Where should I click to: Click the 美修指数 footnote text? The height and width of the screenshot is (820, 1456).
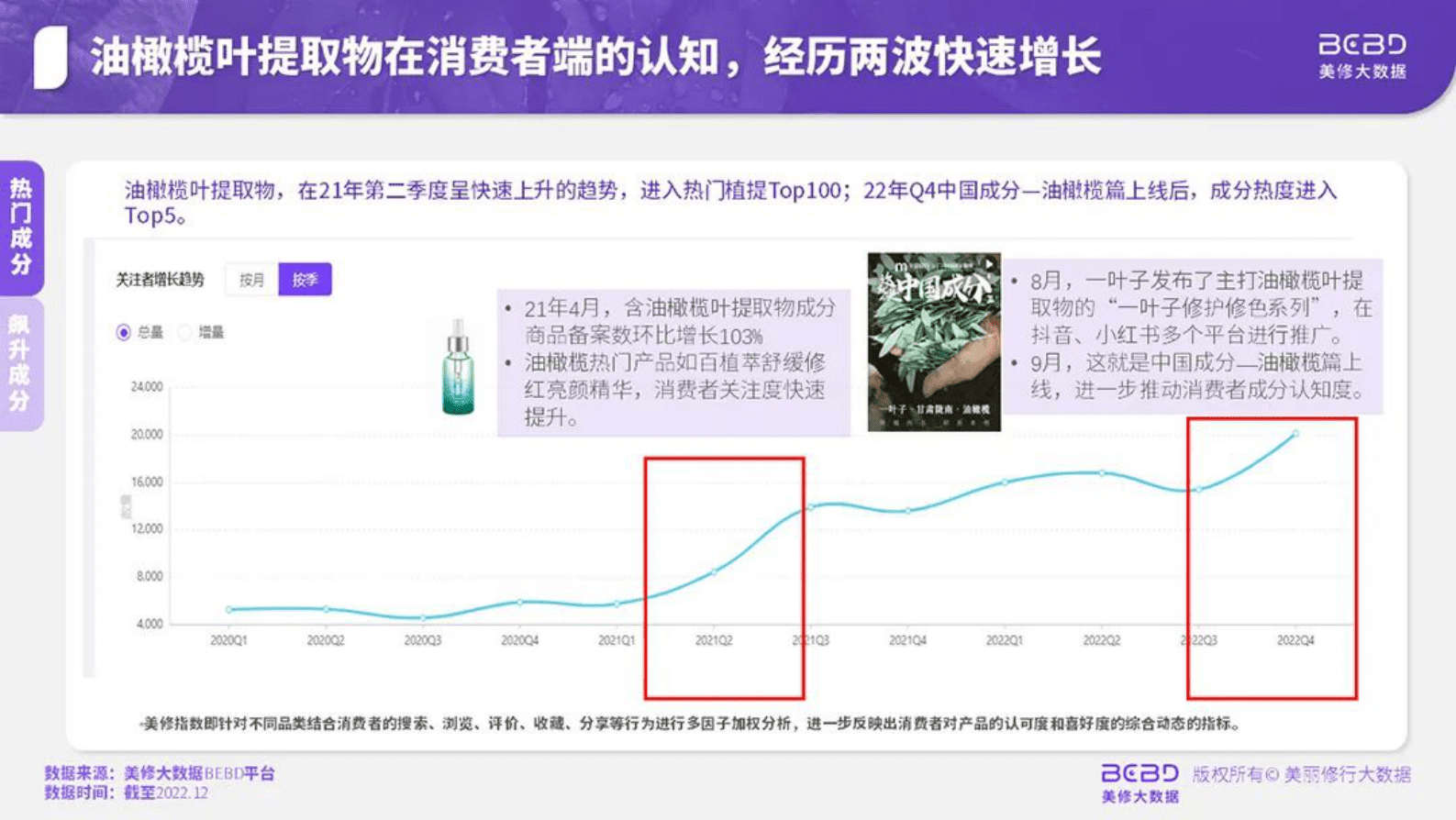tap(690, 724)
